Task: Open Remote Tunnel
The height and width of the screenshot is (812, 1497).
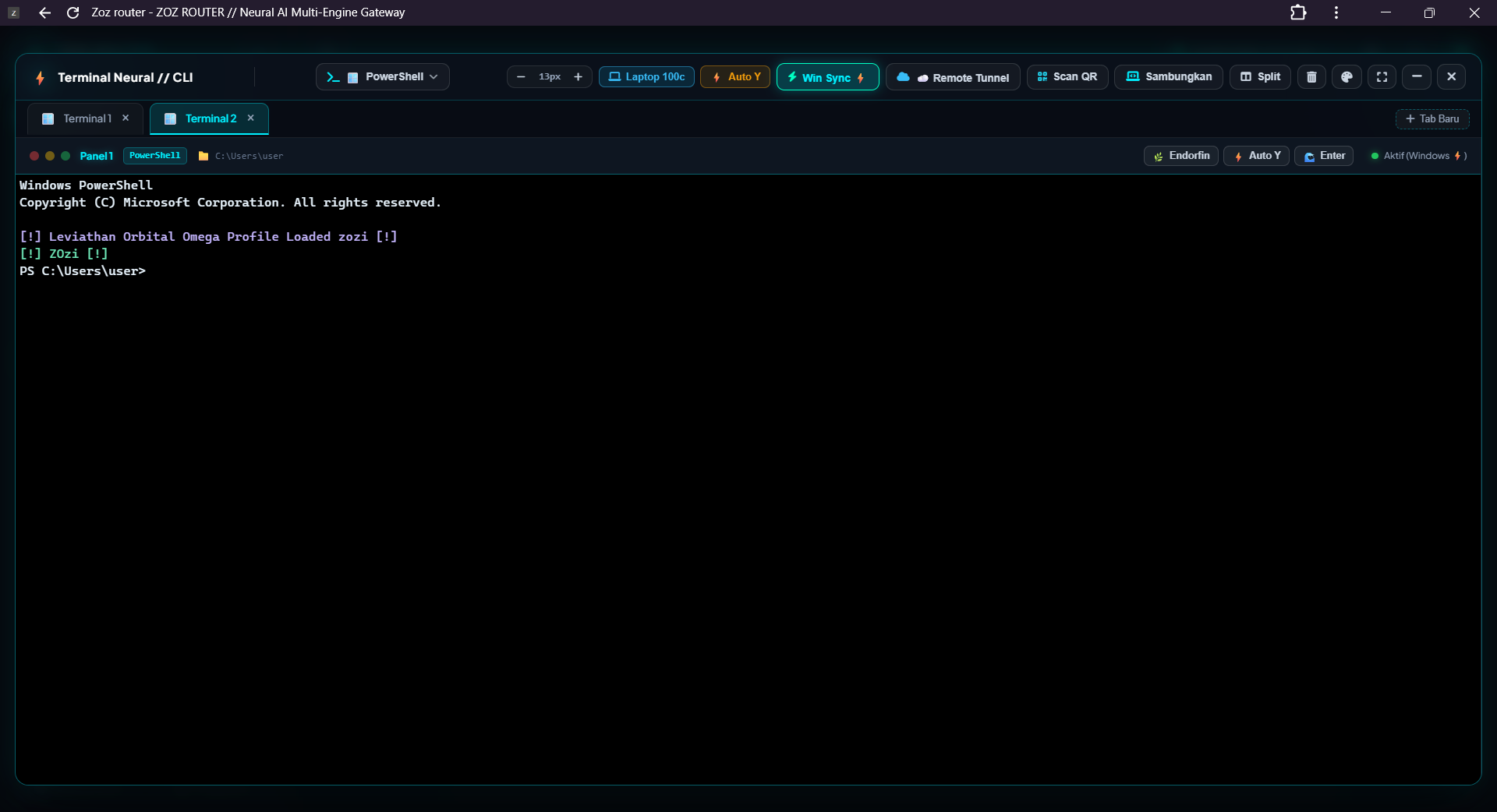Action: click(x=953, y=77)
